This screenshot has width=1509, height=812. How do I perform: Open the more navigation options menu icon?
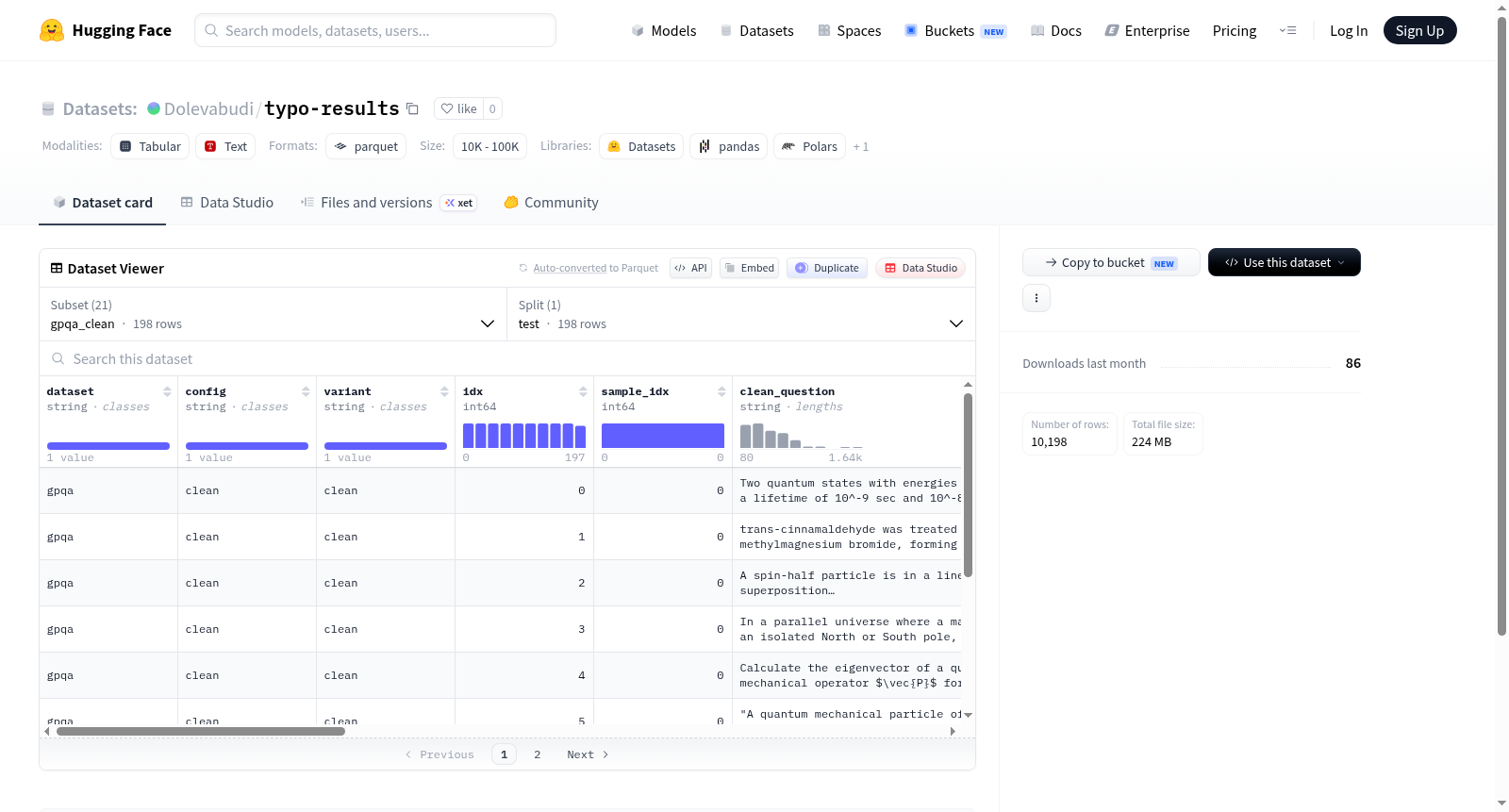click(1287, 30)
